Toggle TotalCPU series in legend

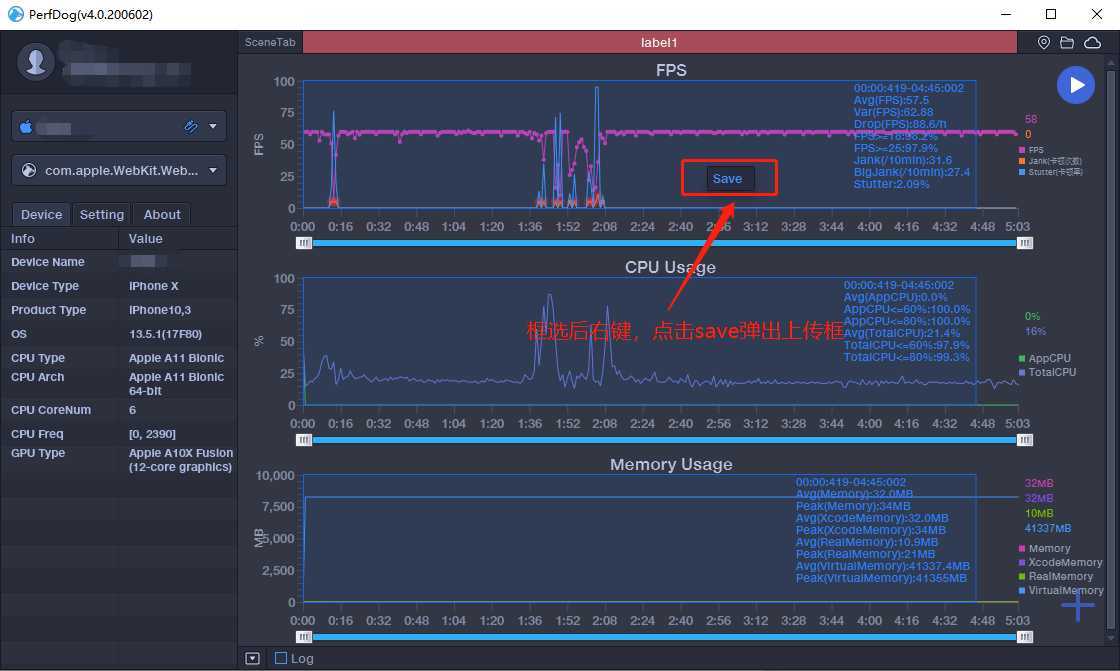point(1047,372)
